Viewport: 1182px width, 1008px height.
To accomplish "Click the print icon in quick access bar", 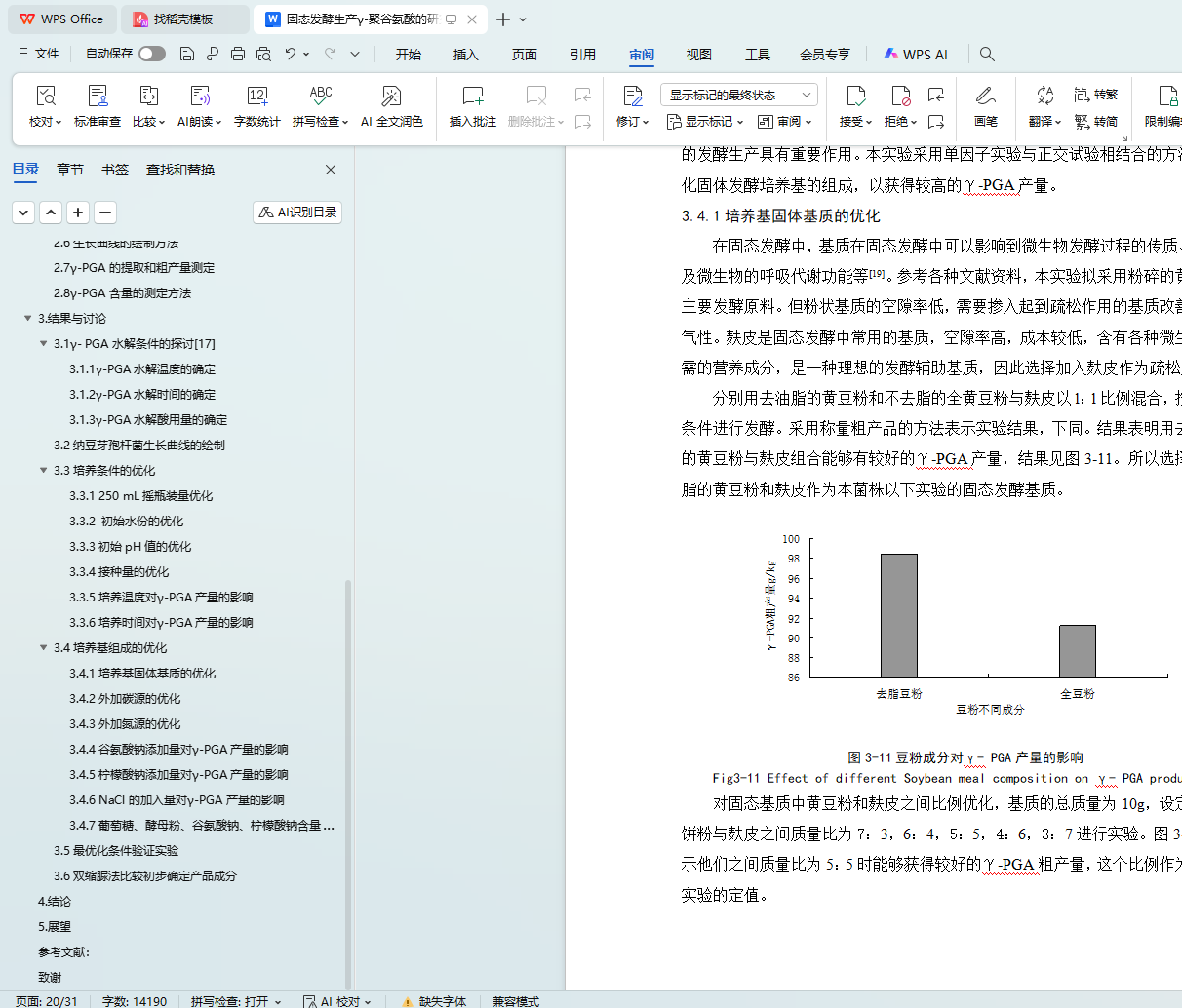I will point(238,54).
